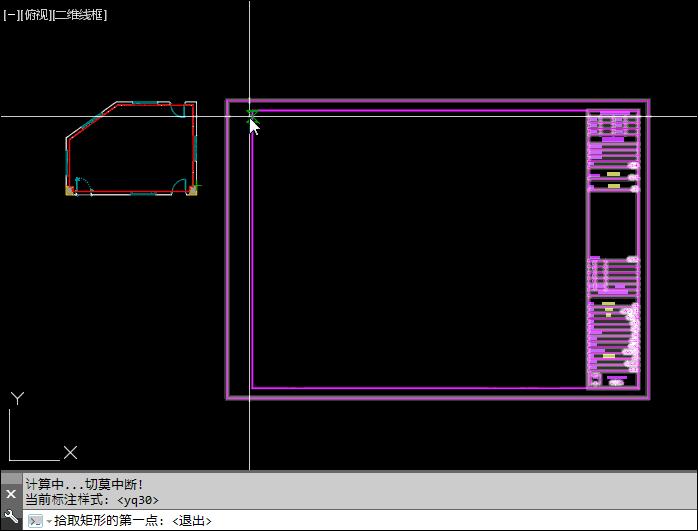
Task: Click the magenta title block column
Action: pos(613,249)
